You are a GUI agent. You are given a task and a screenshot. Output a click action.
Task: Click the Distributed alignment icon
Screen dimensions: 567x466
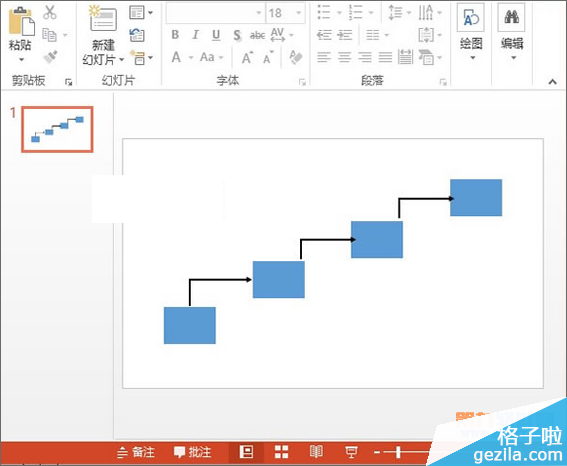[x=405, y=57]
